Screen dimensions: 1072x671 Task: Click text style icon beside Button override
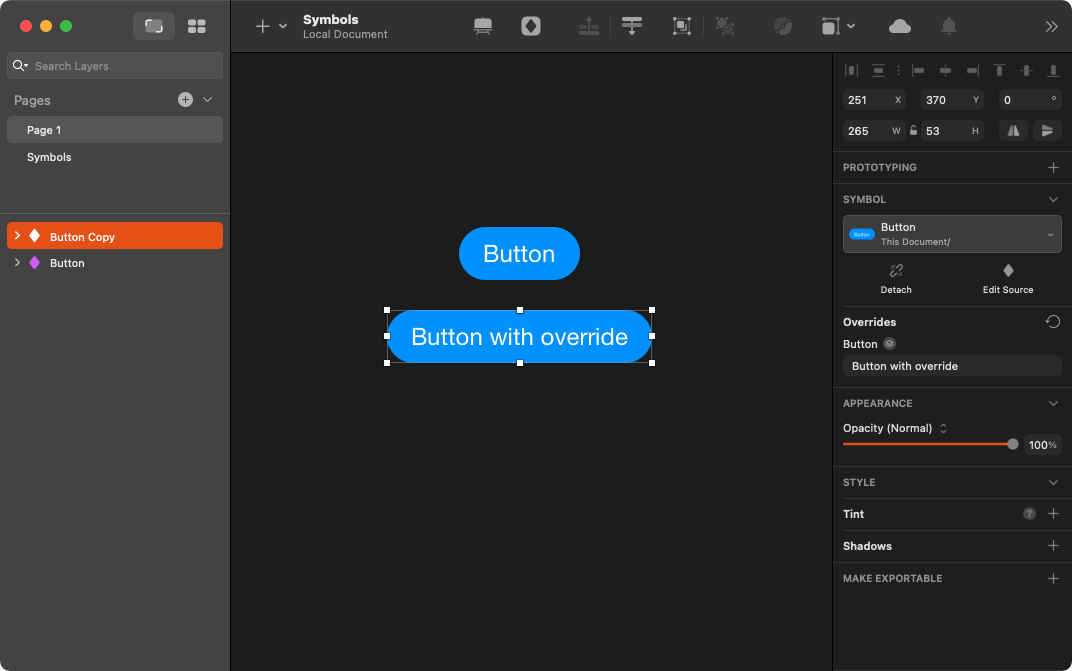pyautogui.click(x=889, y=343)
